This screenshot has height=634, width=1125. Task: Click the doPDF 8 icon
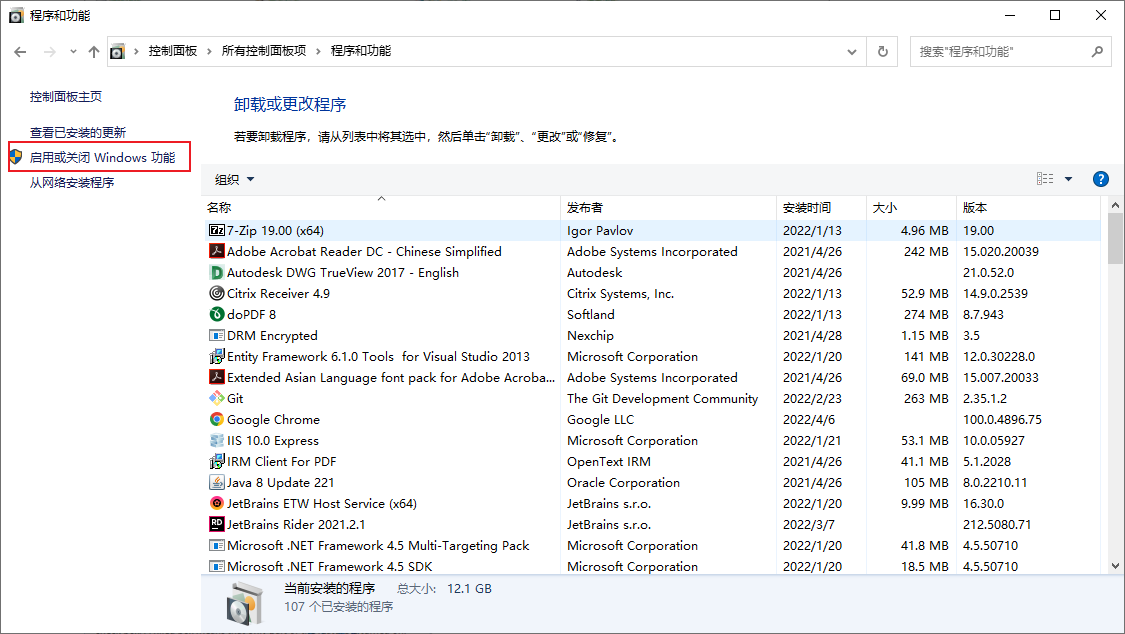pos(217,314)
